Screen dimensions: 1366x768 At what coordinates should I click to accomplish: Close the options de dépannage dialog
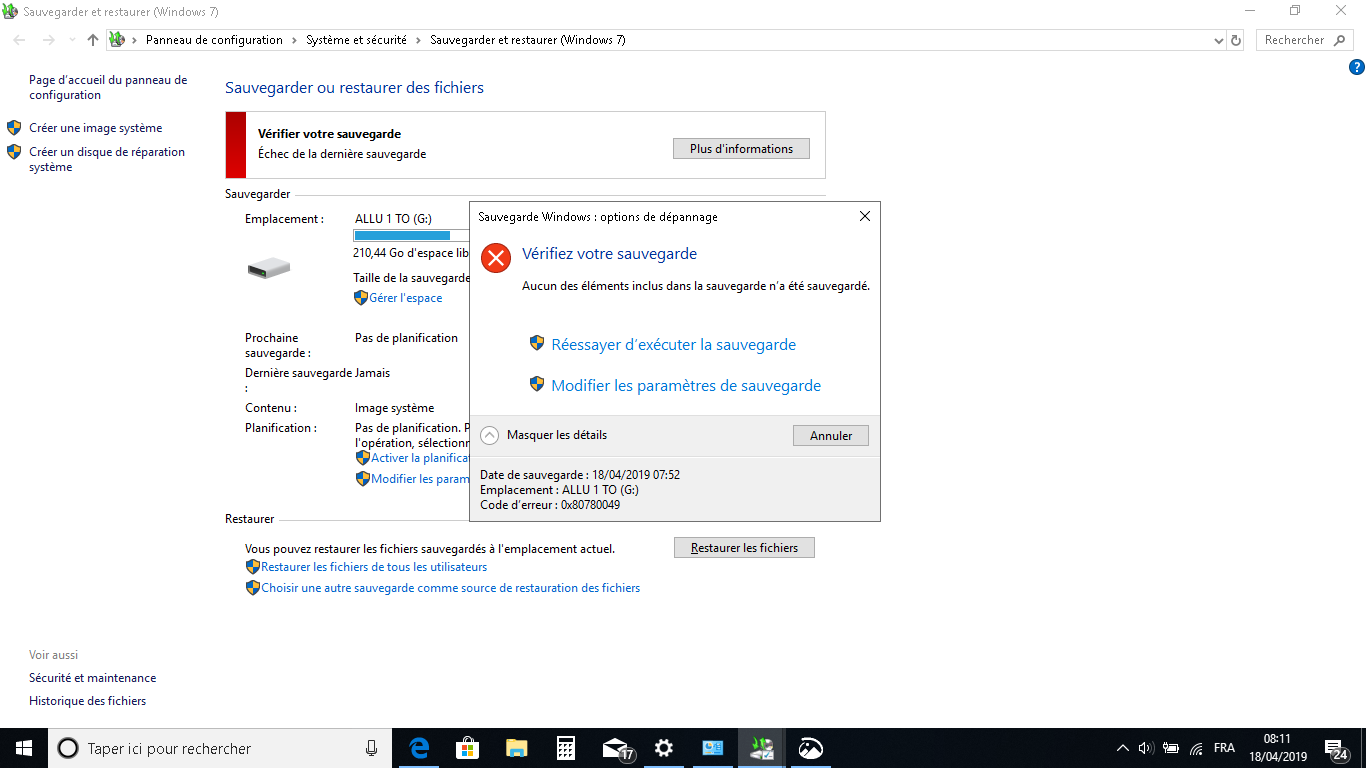pyautogui.click(x=865, y=216)
